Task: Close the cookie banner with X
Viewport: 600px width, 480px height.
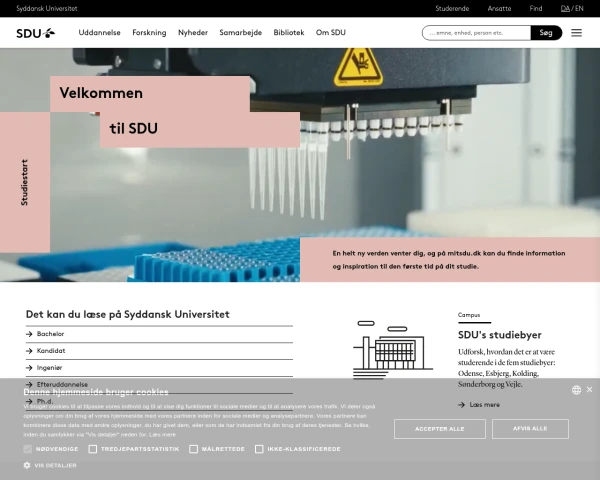Action: [589, 389]
